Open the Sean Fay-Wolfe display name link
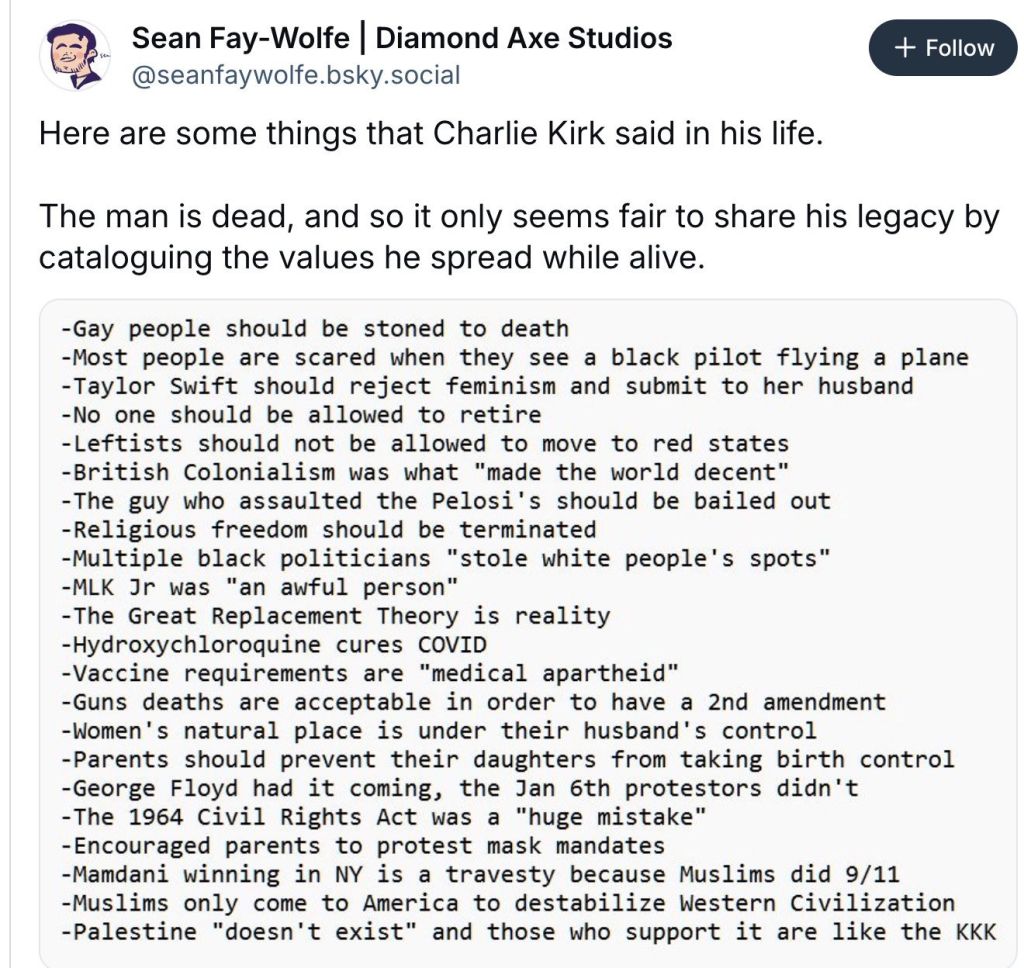 (240, 39)
